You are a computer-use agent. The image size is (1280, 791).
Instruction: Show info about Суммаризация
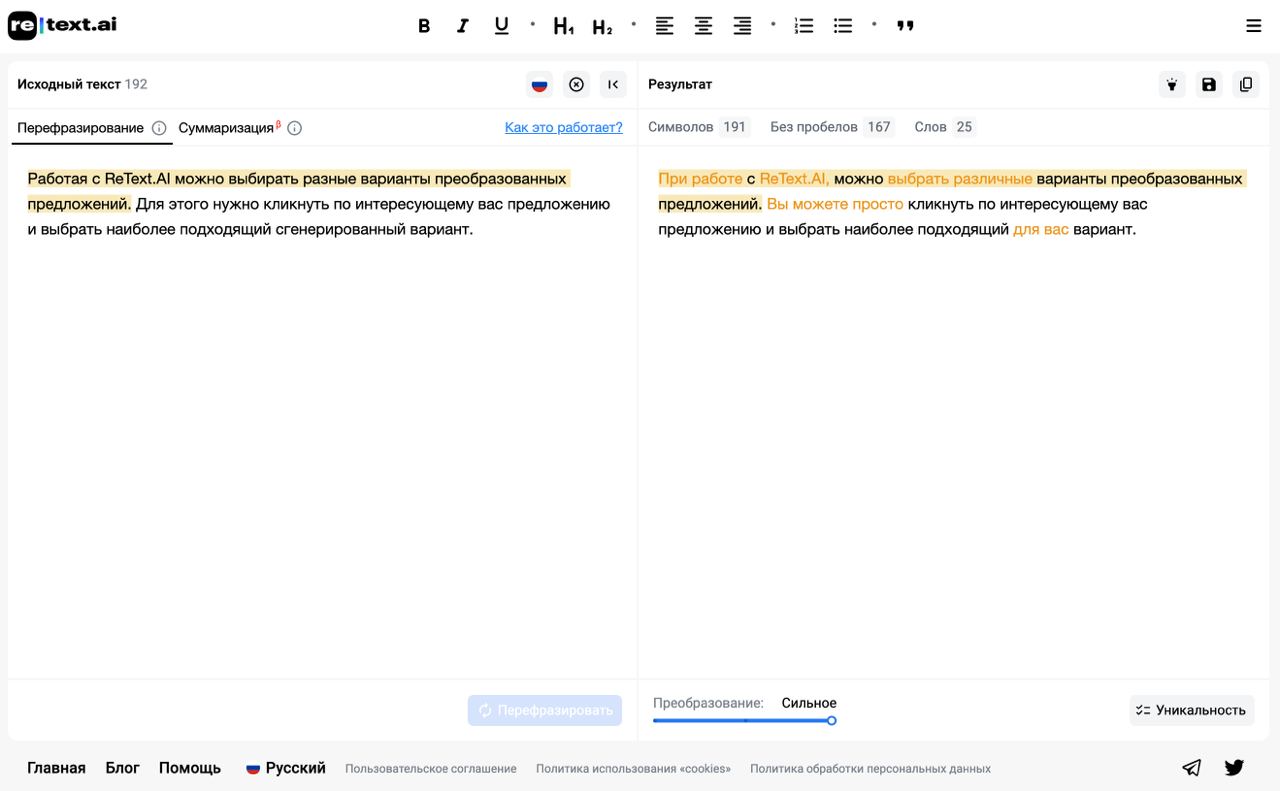pos(295,128)
